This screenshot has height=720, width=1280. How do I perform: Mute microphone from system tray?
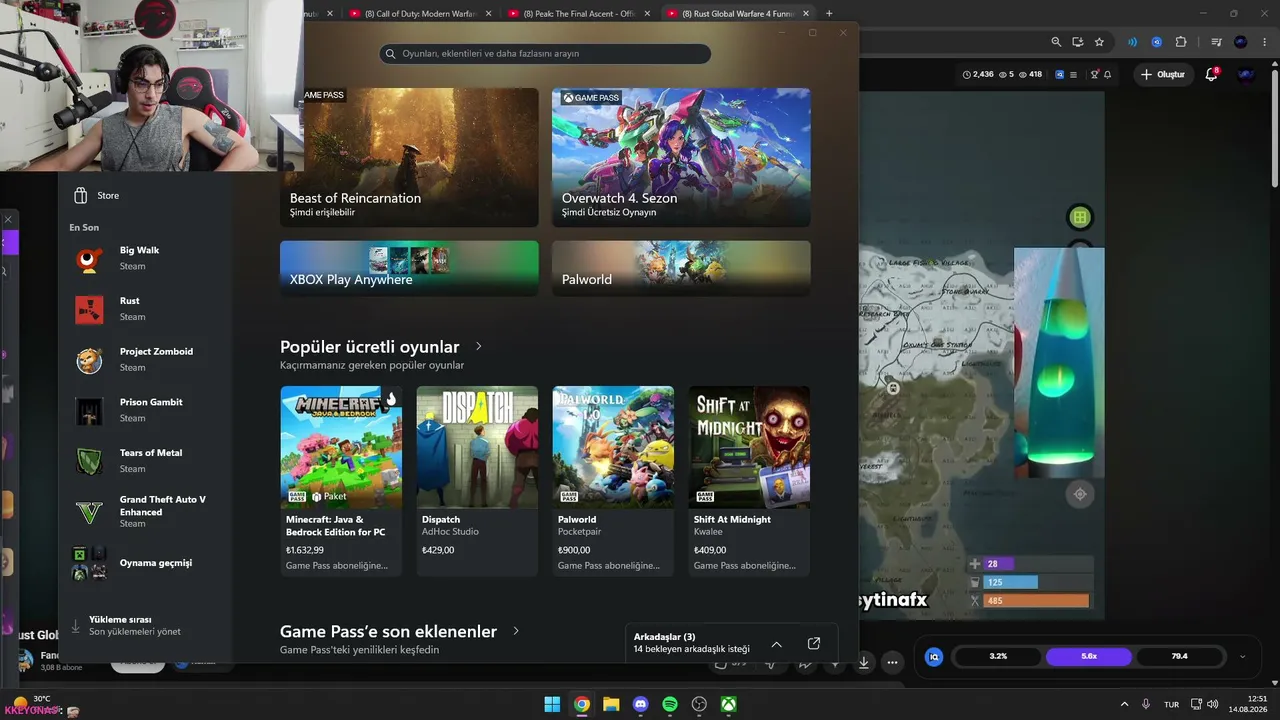[x=1146, y=704]
